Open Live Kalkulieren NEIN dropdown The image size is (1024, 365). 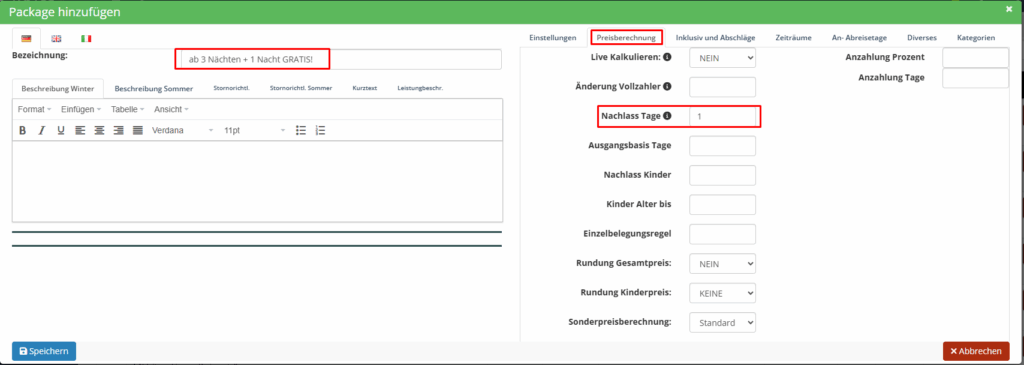(722, 58)
